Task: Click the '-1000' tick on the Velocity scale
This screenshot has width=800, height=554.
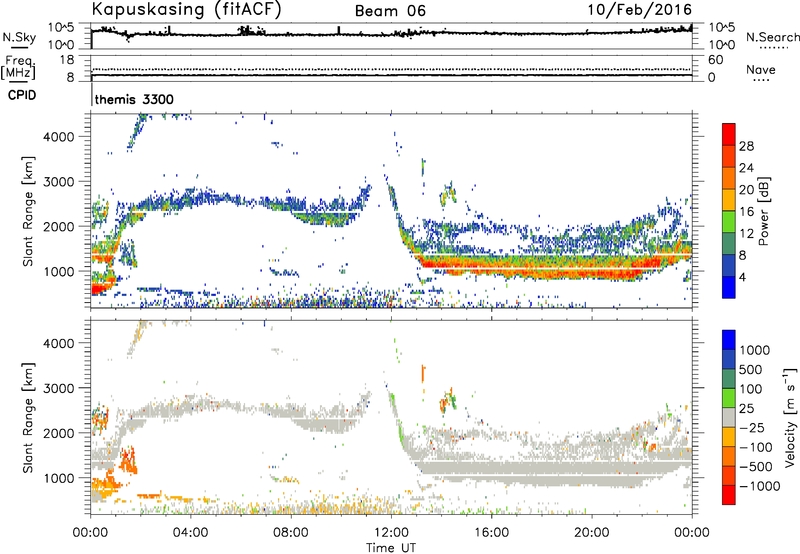Action: pyautogui.click(x=760, y=486)
